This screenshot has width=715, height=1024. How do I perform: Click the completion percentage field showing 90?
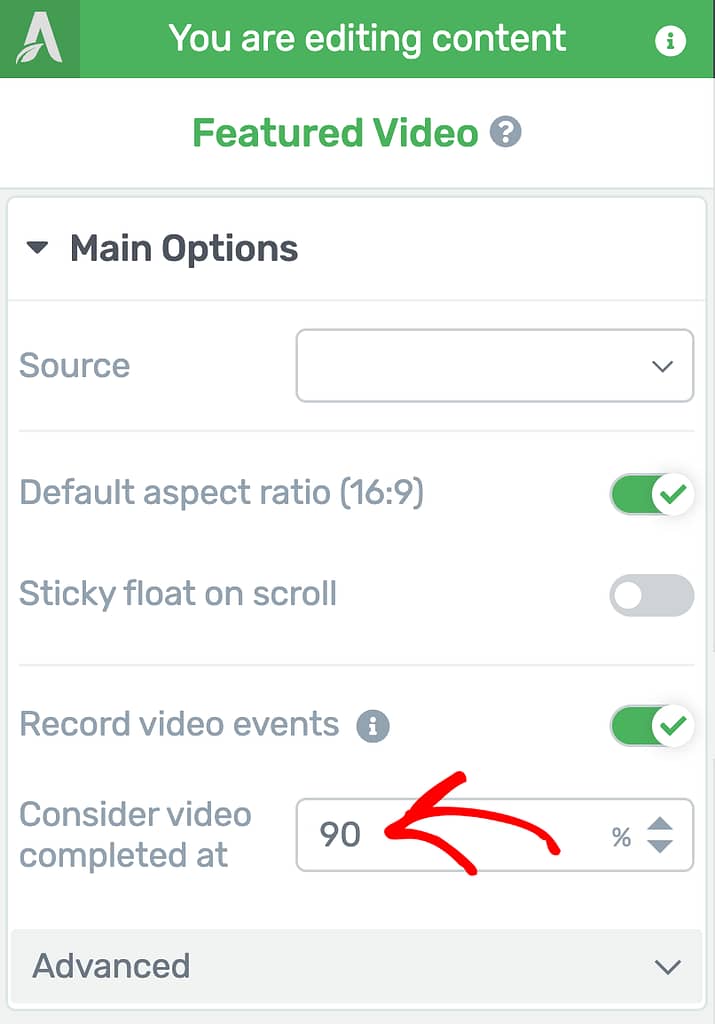point(494,835)
